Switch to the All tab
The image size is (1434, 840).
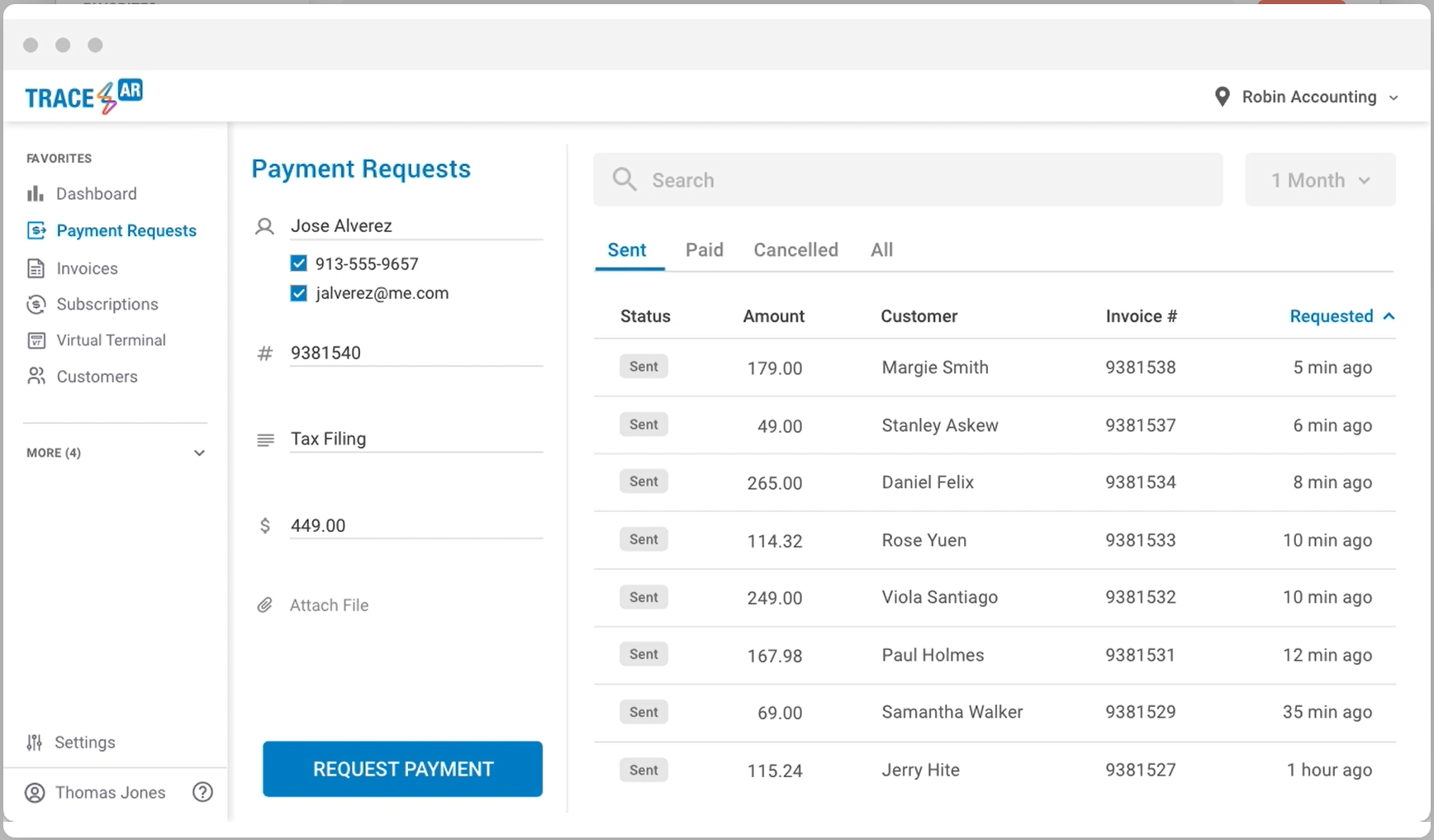point(881,250)
